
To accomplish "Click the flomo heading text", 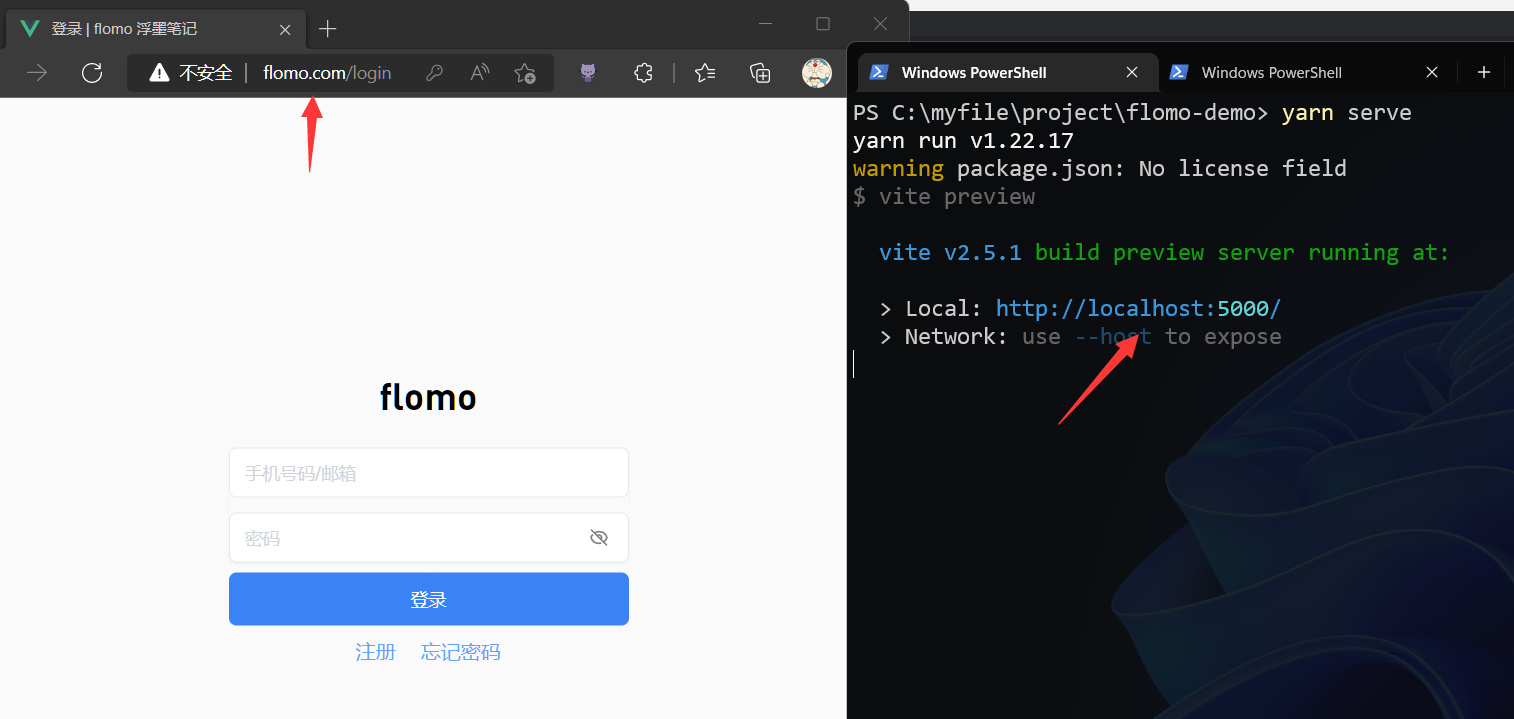I will click(x=428, y=398).
